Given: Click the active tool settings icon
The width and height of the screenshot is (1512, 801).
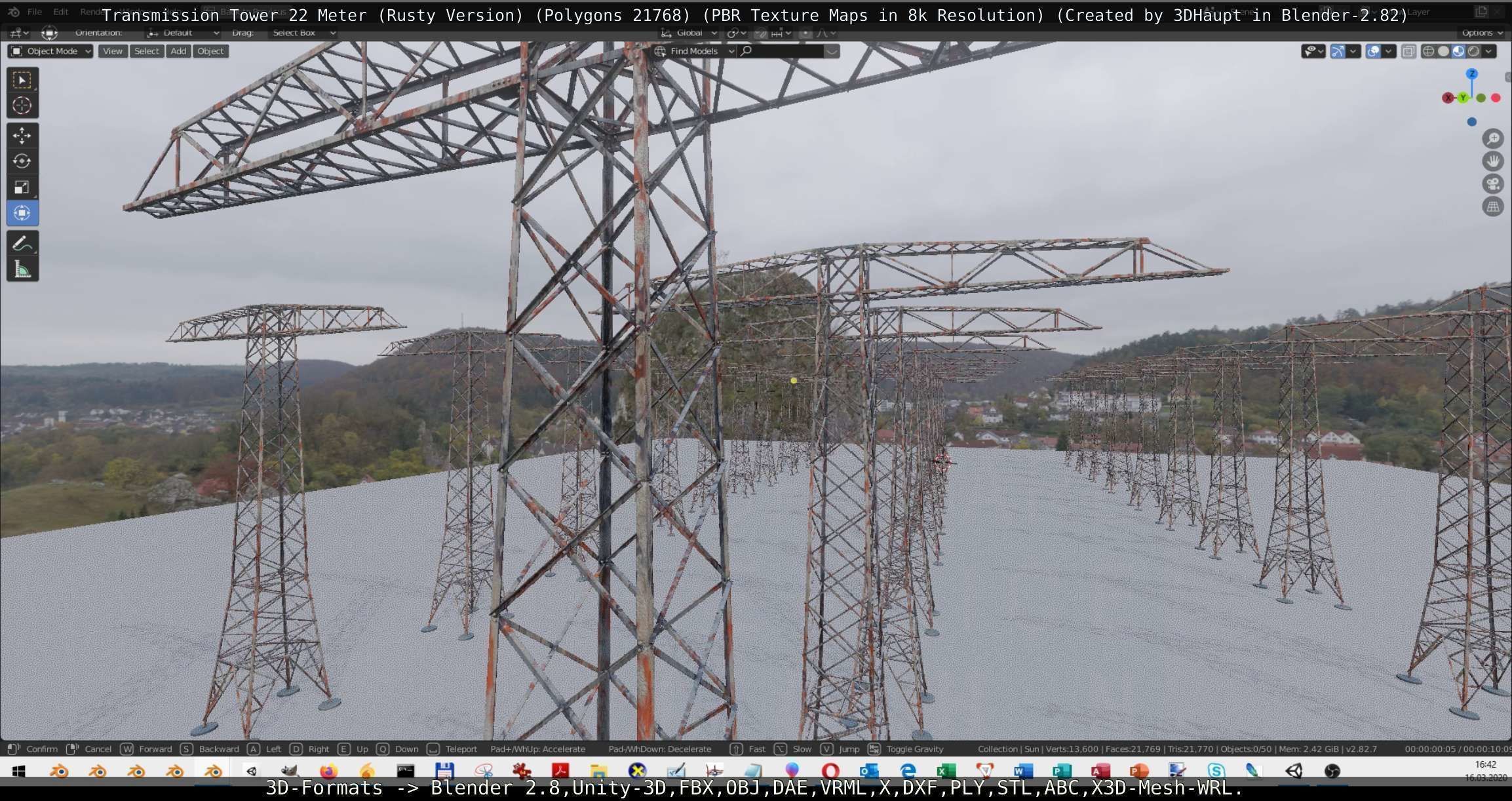Looking at the screenshot, I should tap(49, 33).
